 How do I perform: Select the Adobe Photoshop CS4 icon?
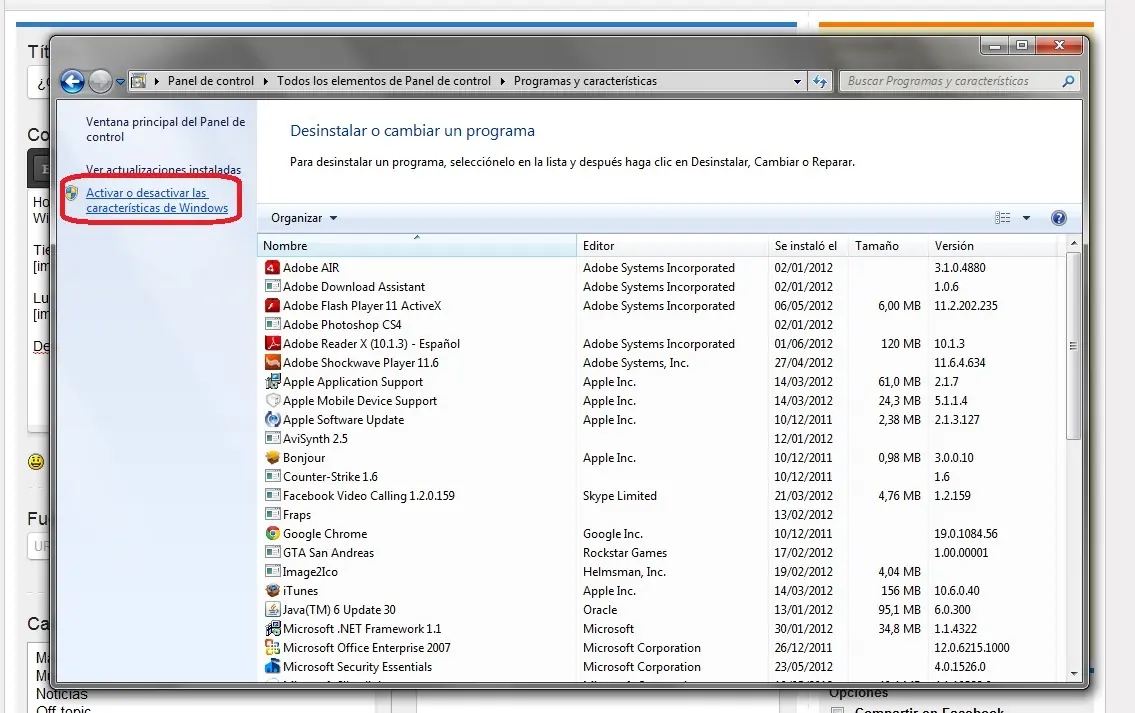(x=272, y=324)
